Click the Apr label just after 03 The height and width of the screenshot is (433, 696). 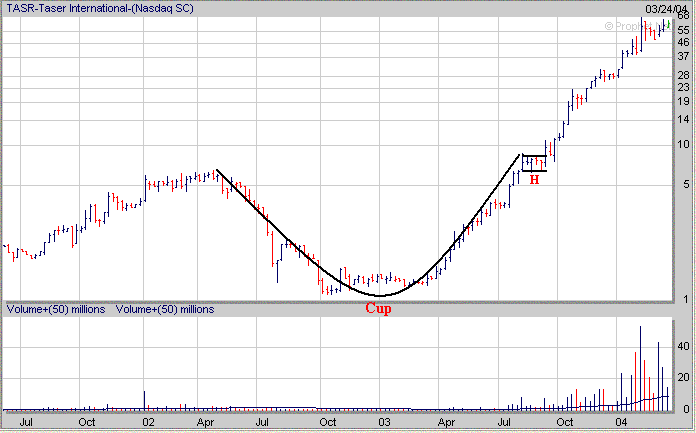pyautogui.click(x=447, y=422)
